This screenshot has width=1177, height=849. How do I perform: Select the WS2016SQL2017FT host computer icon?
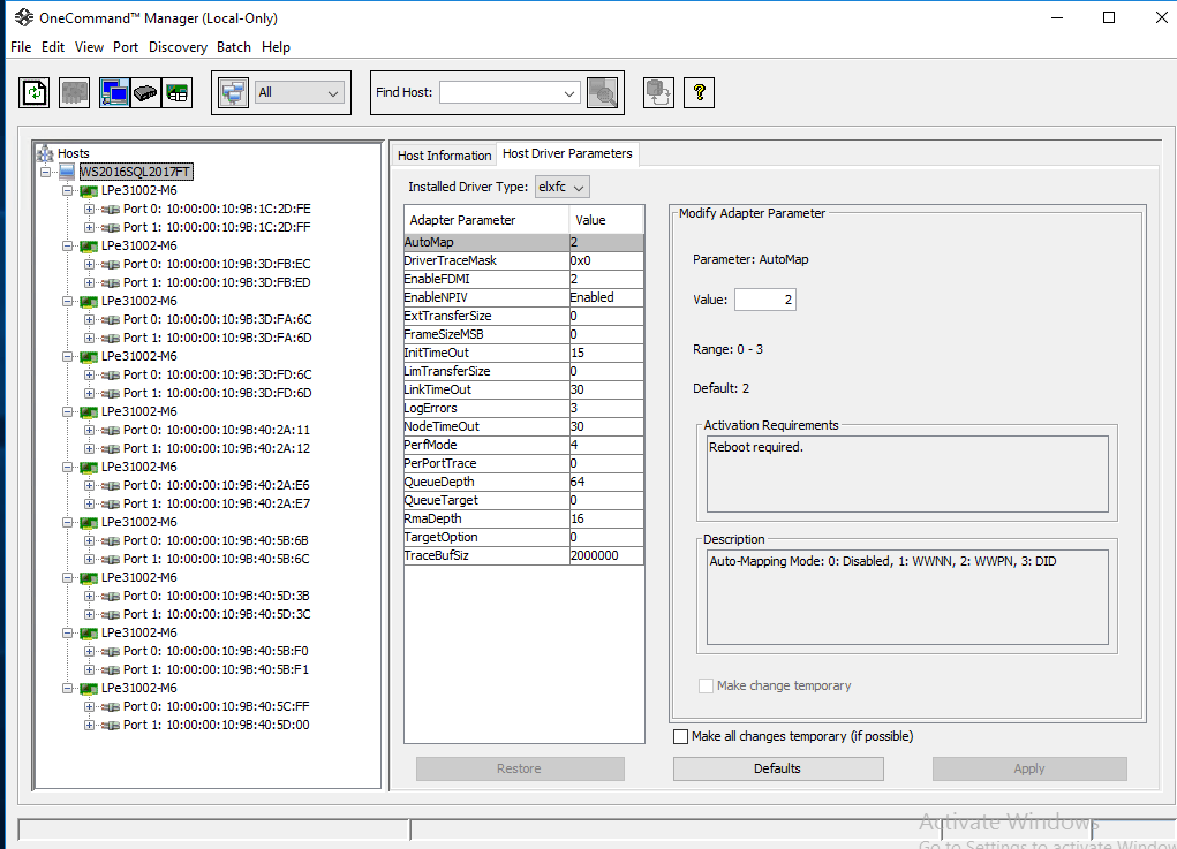[x=65, y=171]
